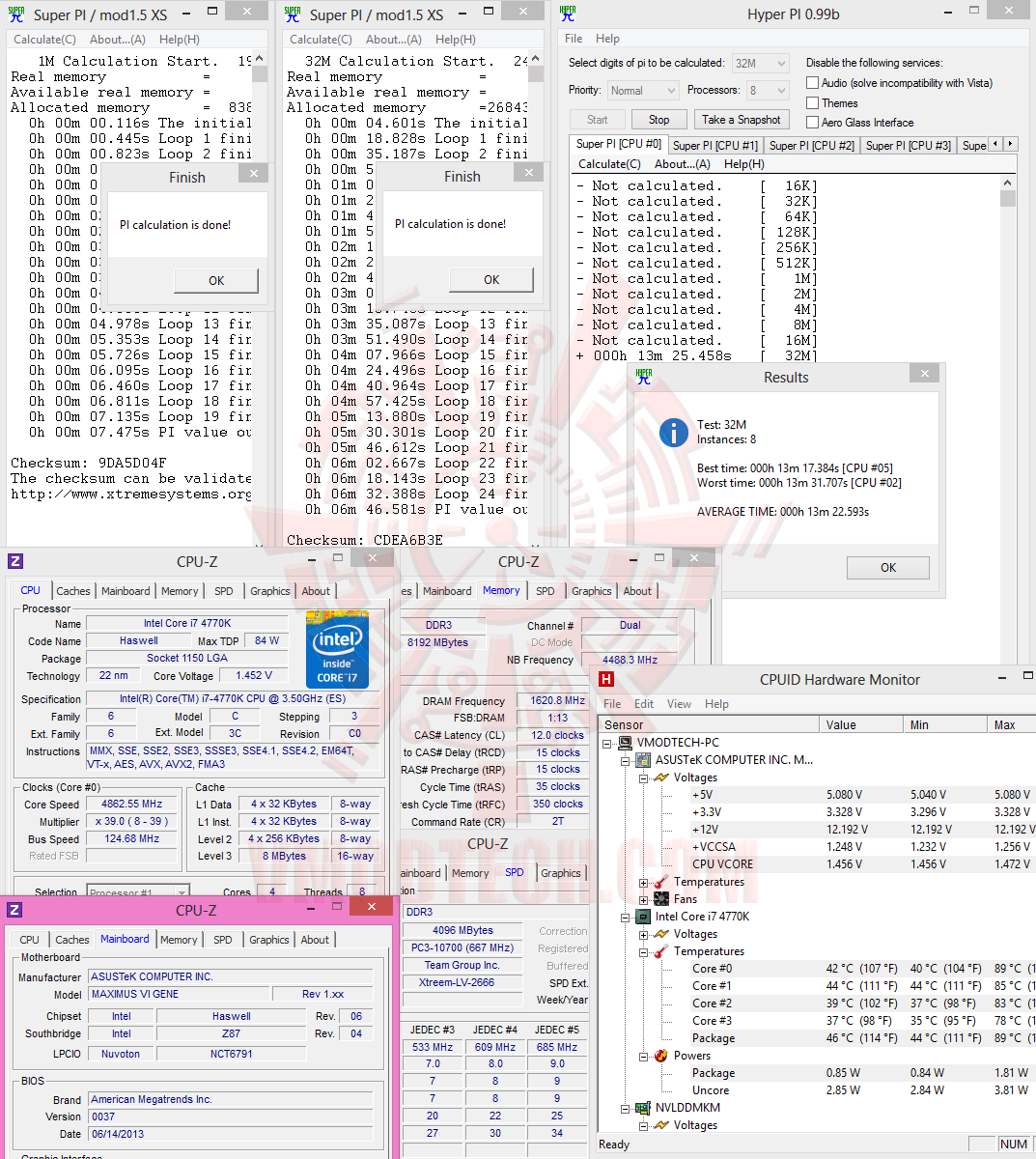The height and width of the screenshot is (1159, 1036).
Task: Click Temperatures icon under Intel Core i7
Action: point(661,951)
